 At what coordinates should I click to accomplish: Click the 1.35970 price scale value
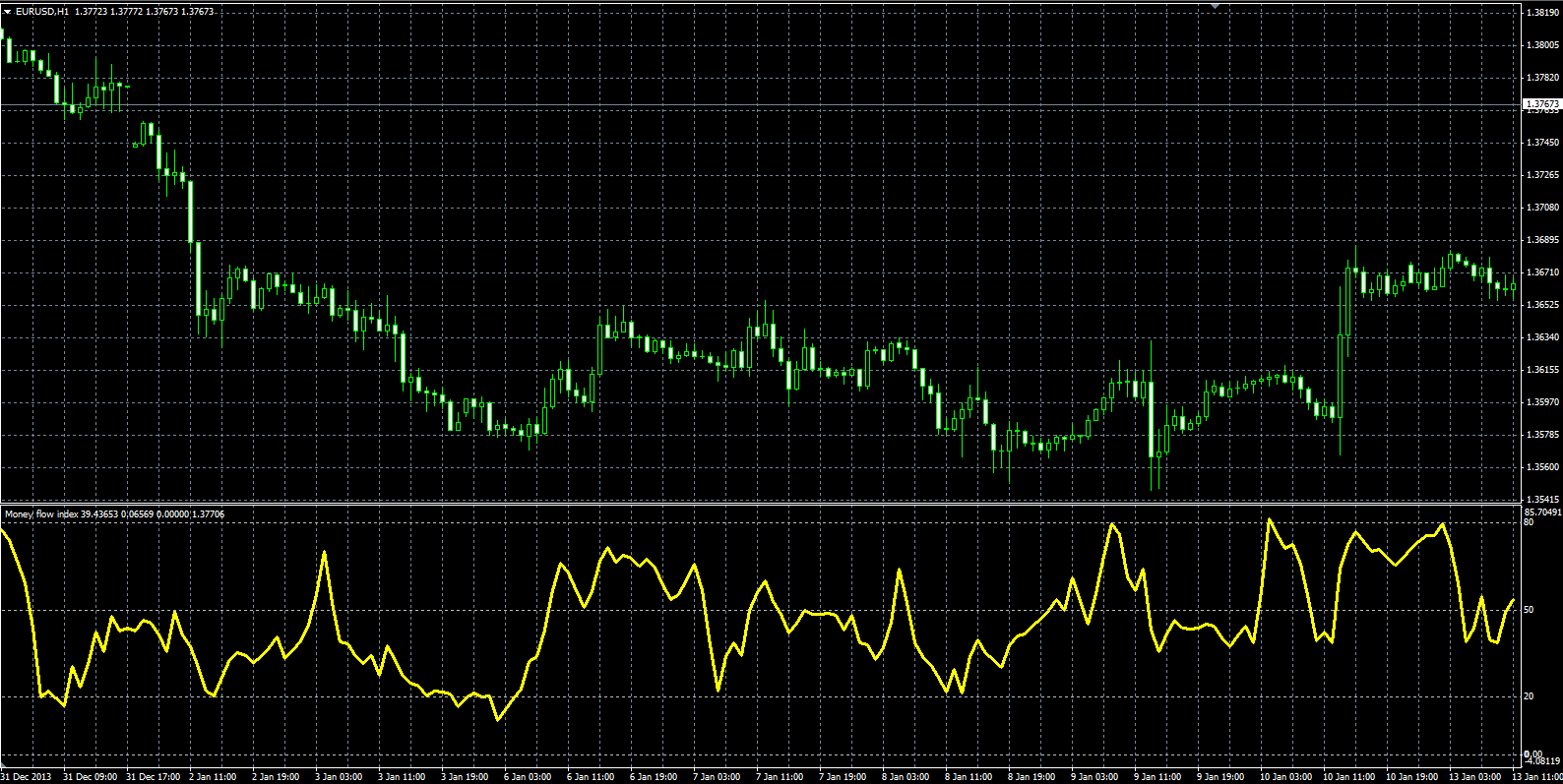tap(1542, 401)
